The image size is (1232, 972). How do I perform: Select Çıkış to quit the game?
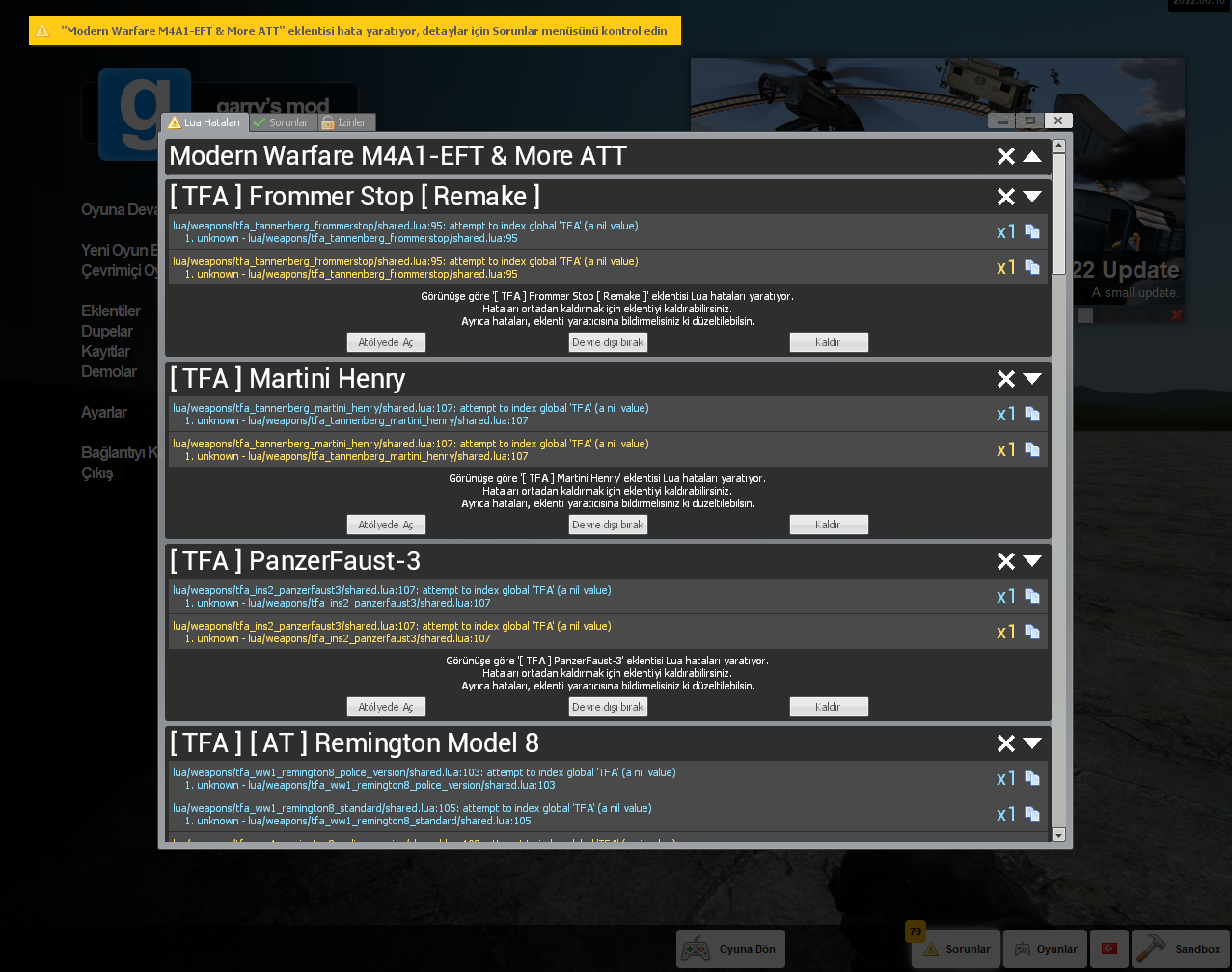[97, 472]
